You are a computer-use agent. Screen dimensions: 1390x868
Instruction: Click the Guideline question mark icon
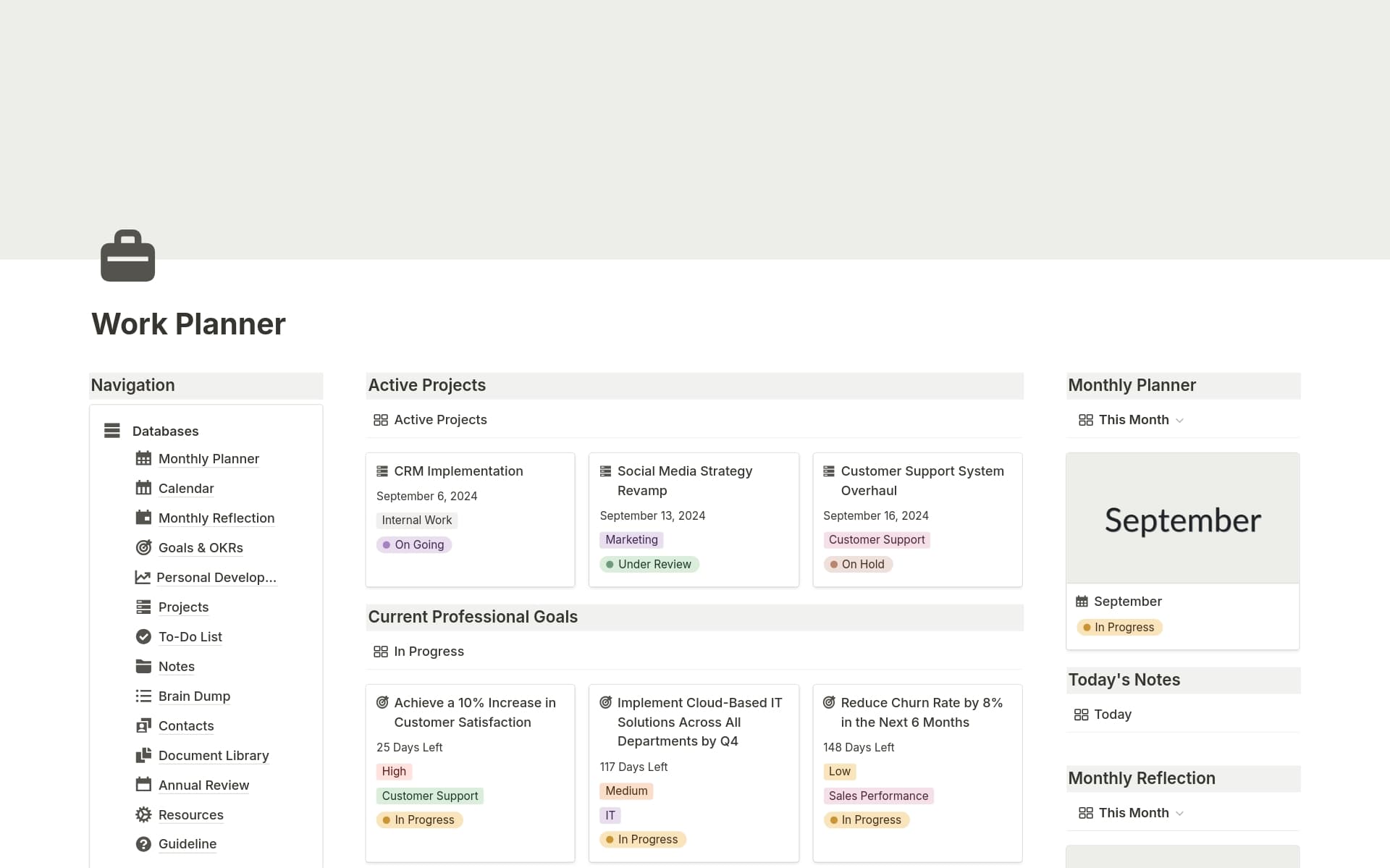tap(143, 844)
